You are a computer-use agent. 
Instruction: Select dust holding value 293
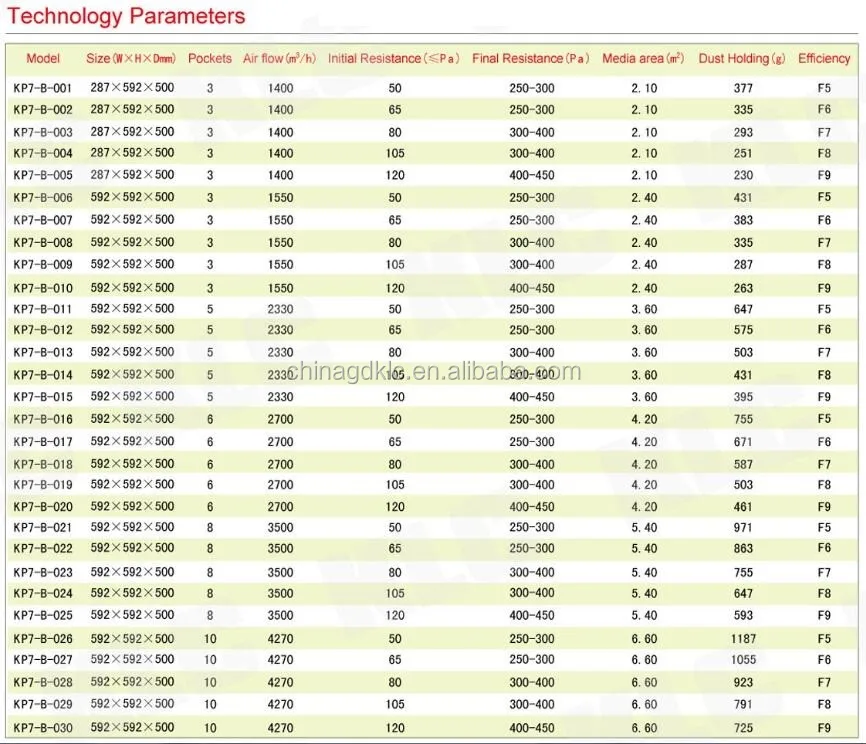[743, 133]
